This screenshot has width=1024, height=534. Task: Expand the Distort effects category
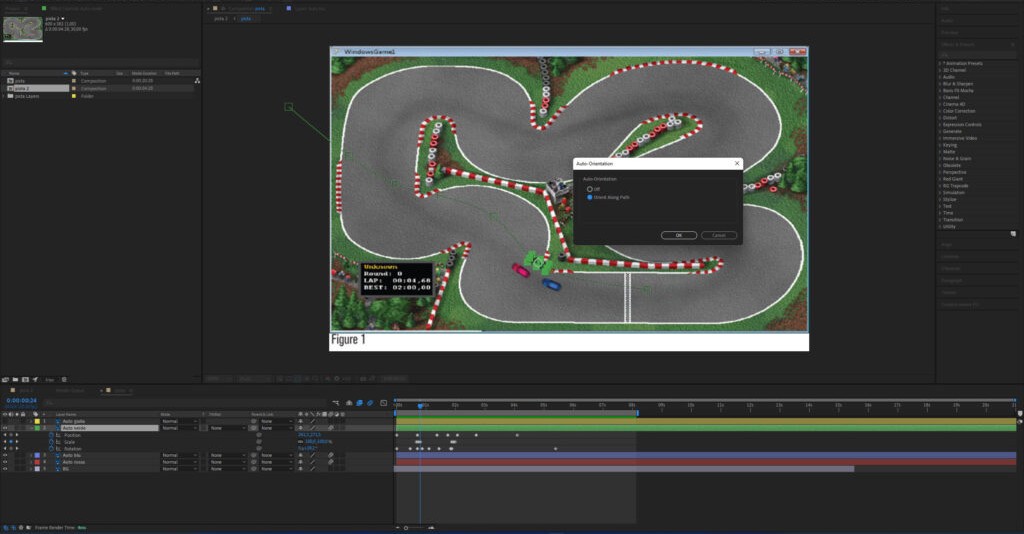tap(940, 118)
